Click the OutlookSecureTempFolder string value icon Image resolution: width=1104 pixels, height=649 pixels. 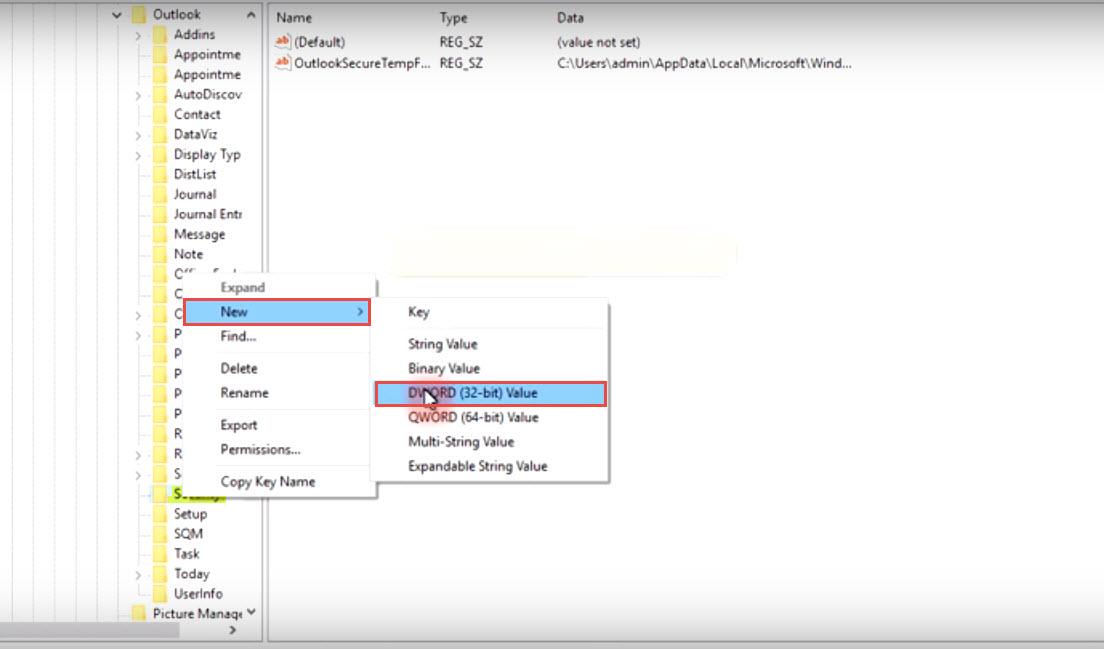point(283,63)
